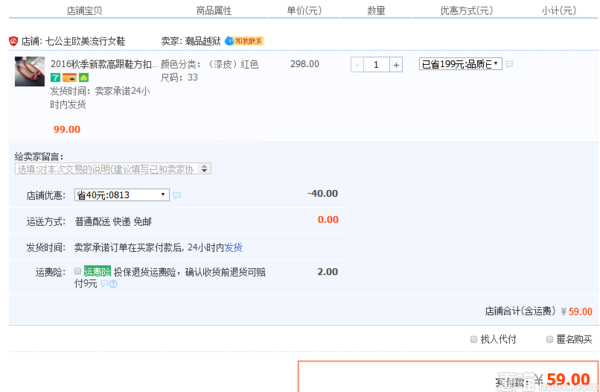Click the store total ¥59.00
Image resolution: width=600 pixels, height=392 pixels.
click(577, 312)
